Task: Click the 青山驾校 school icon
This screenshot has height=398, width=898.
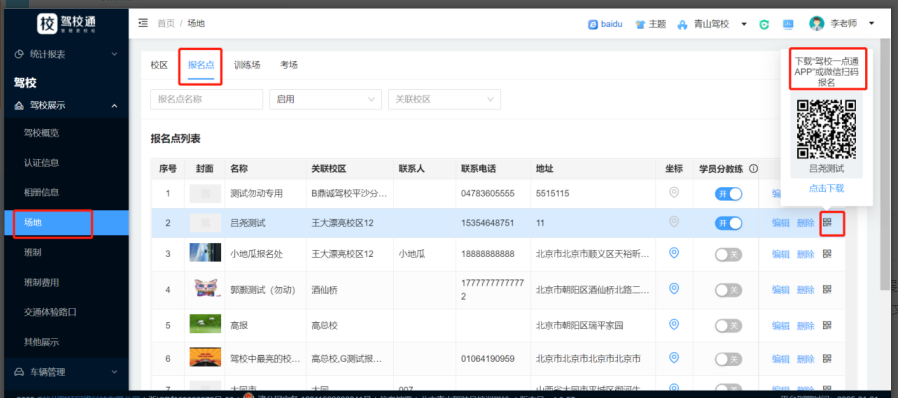Action: (682, 25)
